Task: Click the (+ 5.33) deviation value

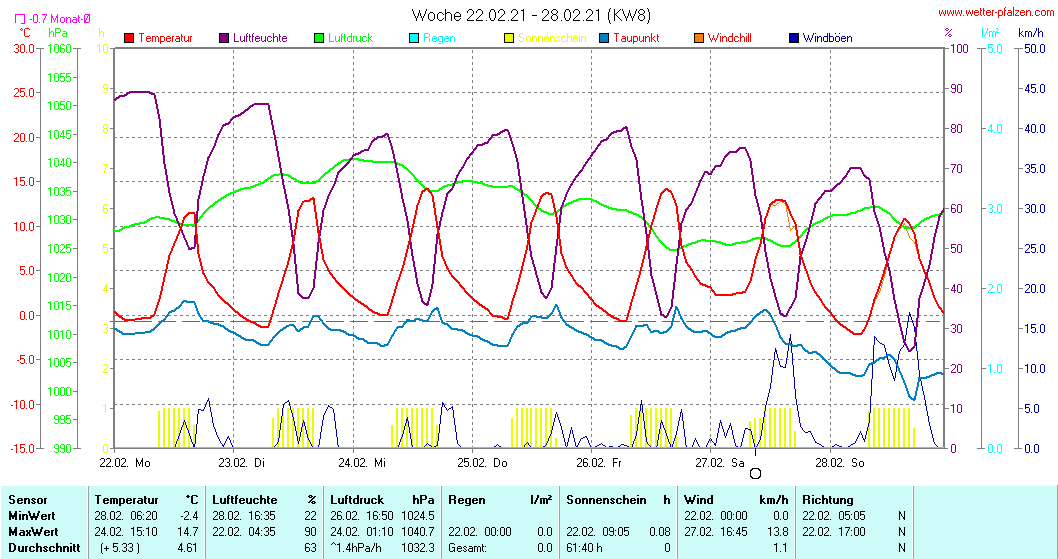Action: tap(120, 548)
